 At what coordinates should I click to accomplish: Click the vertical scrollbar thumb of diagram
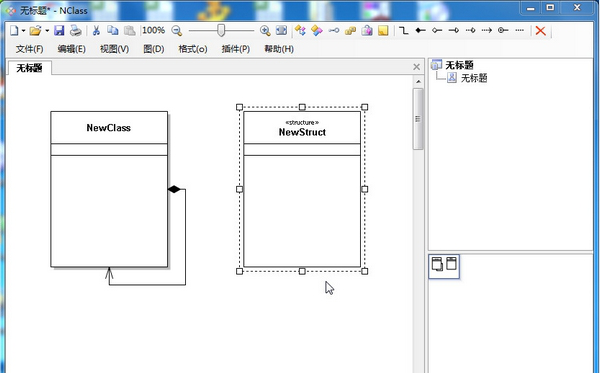click(x=418, y=119)
